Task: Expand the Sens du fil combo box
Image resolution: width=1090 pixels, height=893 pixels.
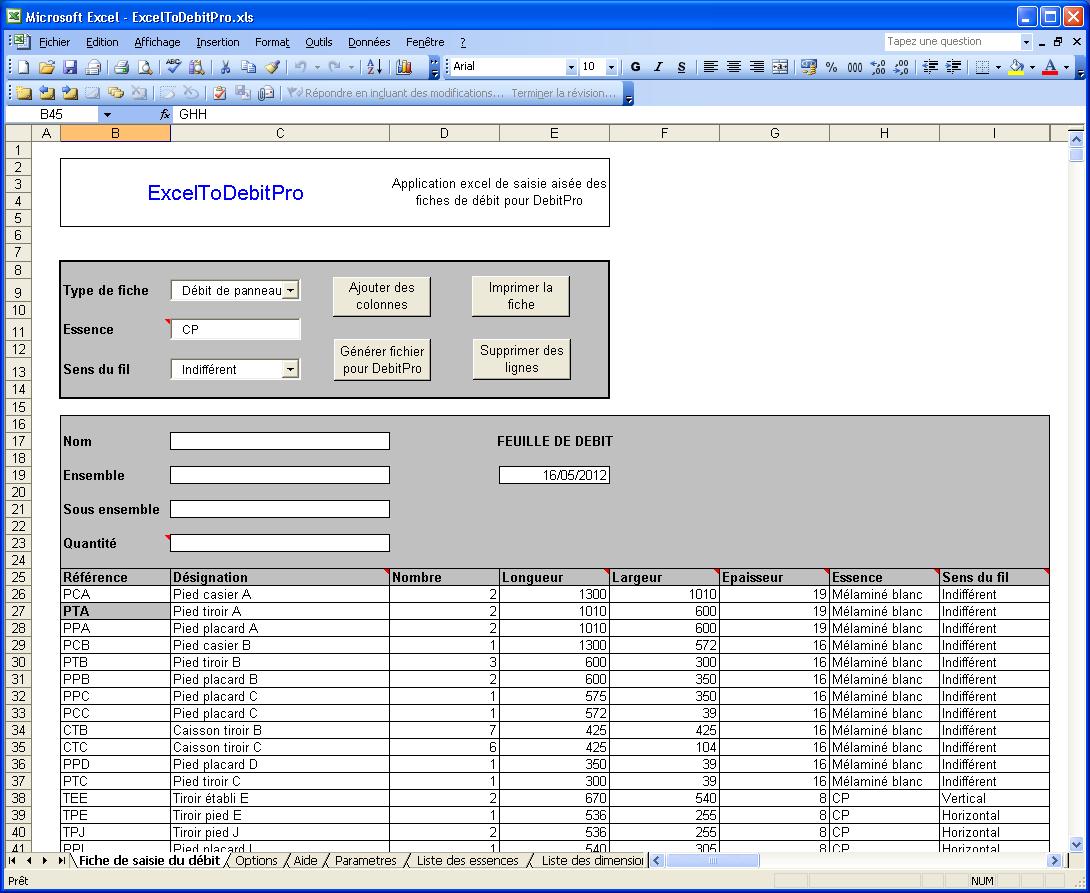Action: click(x=290, y=369)
